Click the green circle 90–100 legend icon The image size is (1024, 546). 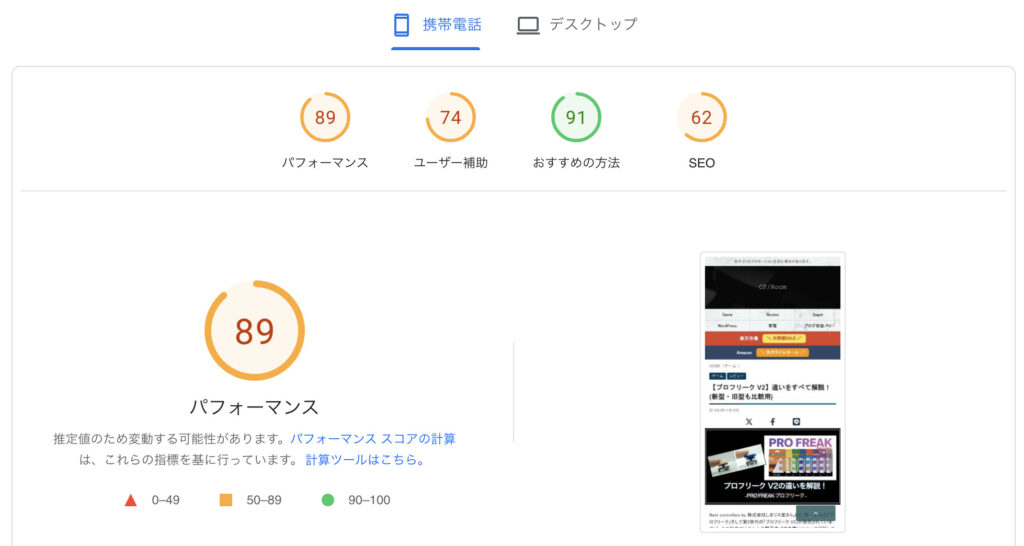(x=328, y=500)
